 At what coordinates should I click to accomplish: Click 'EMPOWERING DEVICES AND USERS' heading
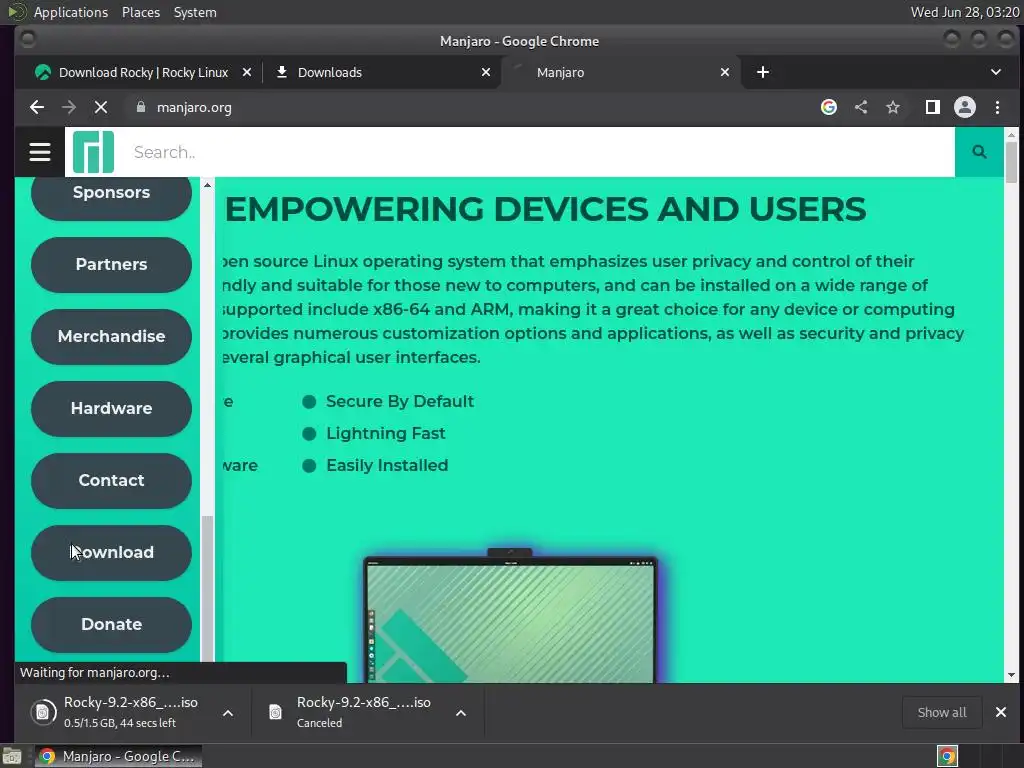[x=545, y=210]
